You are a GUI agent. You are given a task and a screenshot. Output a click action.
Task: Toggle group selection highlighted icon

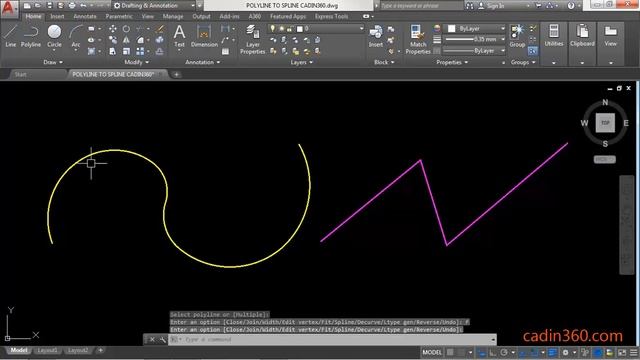coord(533,51)
